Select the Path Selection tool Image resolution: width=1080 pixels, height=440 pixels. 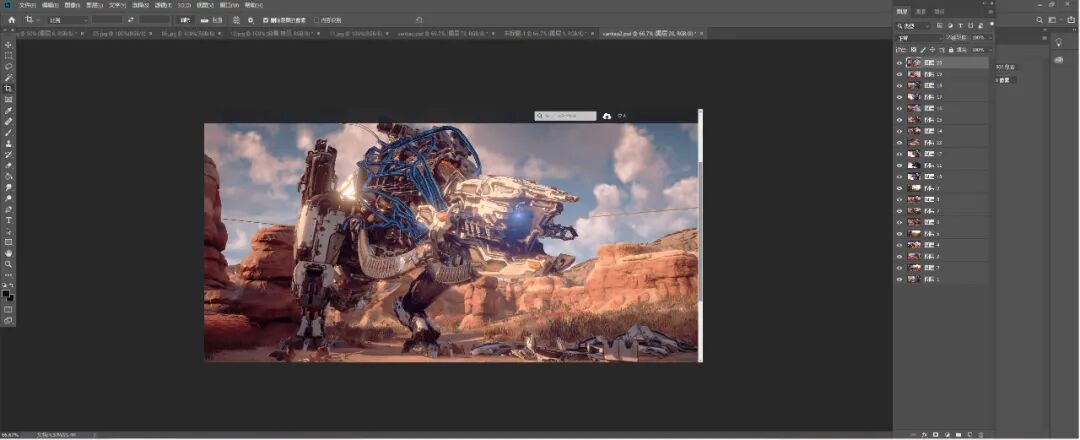[9, 231]
